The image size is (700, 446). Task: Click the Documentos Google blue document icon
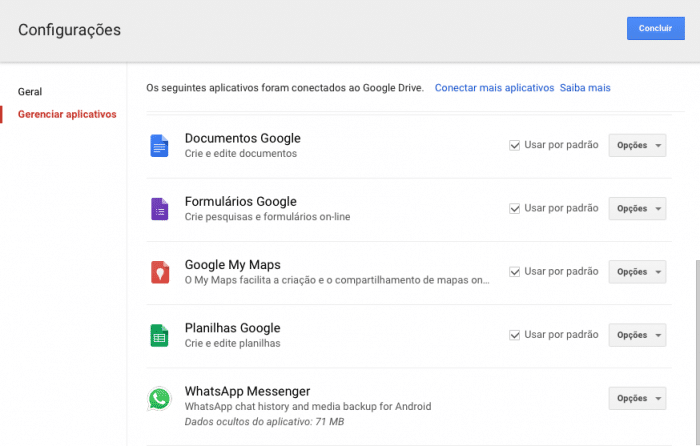[159, 146]
